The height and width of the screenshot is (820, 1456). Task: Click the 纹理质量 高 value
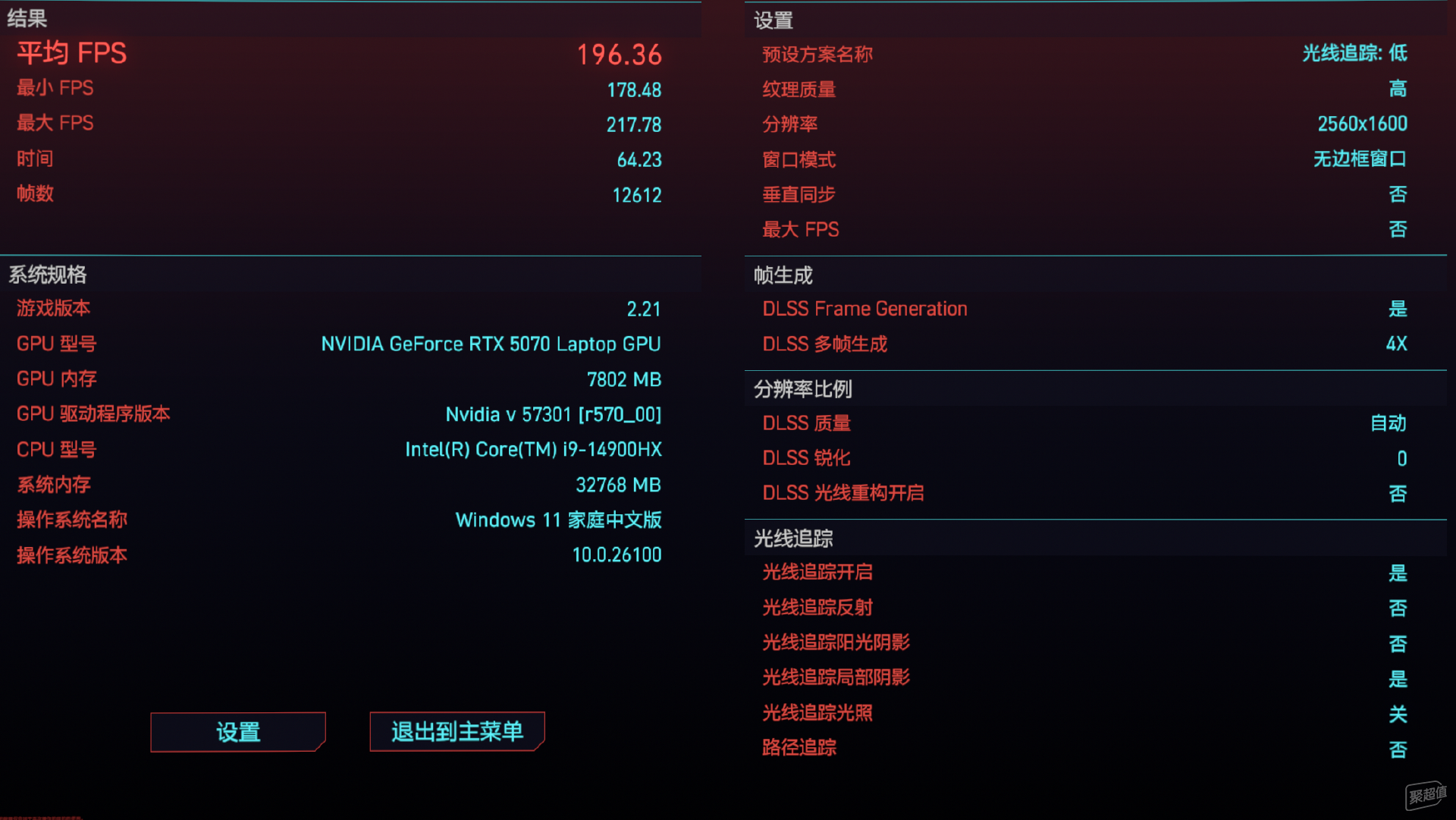coord(1398,89)
